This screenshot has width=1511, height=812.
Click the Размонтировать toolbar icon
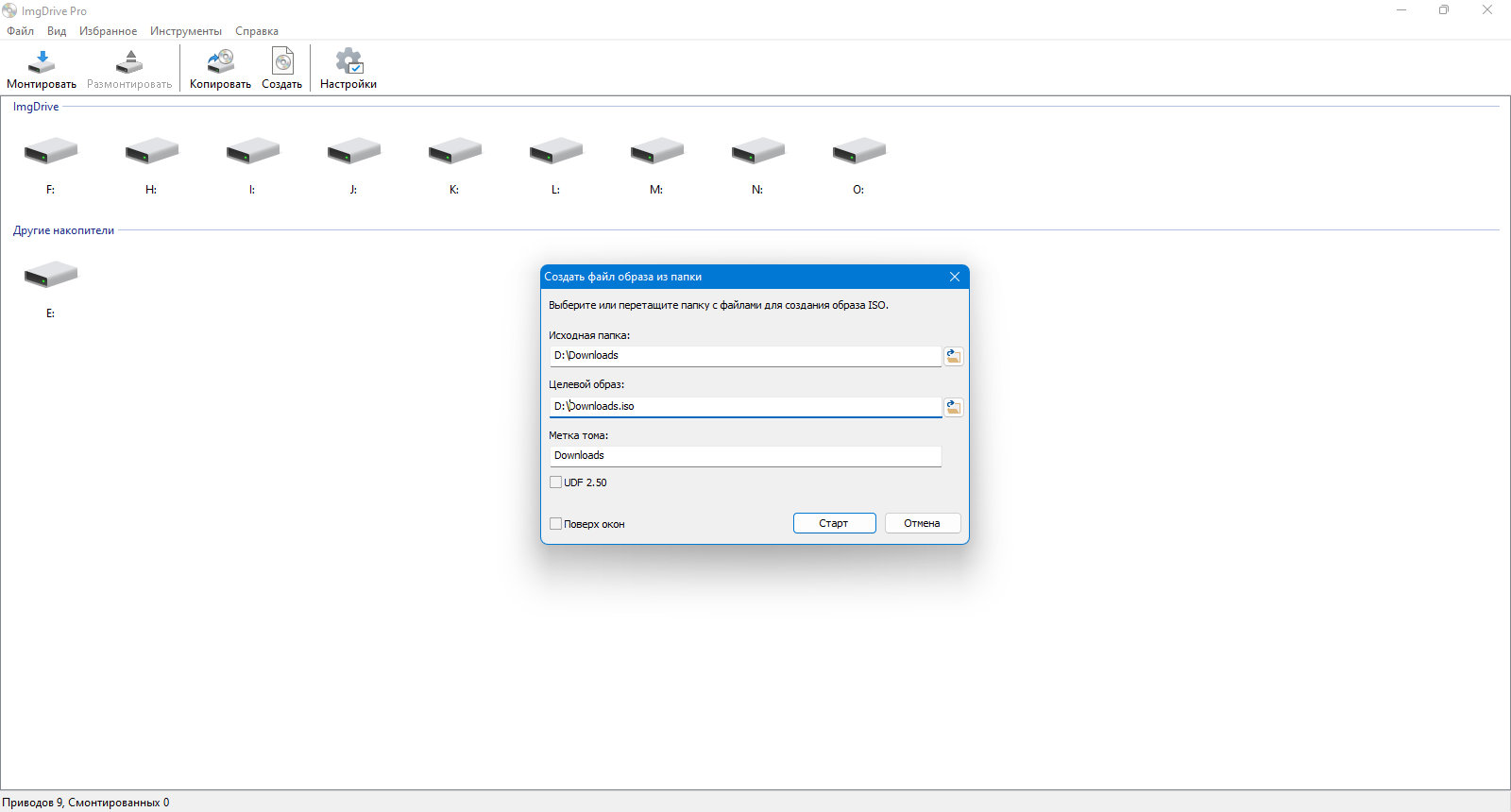(129, 61)
